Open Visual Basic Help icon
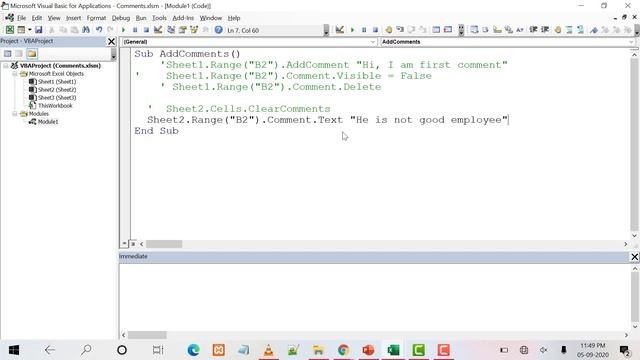 (x=218, y=30)
